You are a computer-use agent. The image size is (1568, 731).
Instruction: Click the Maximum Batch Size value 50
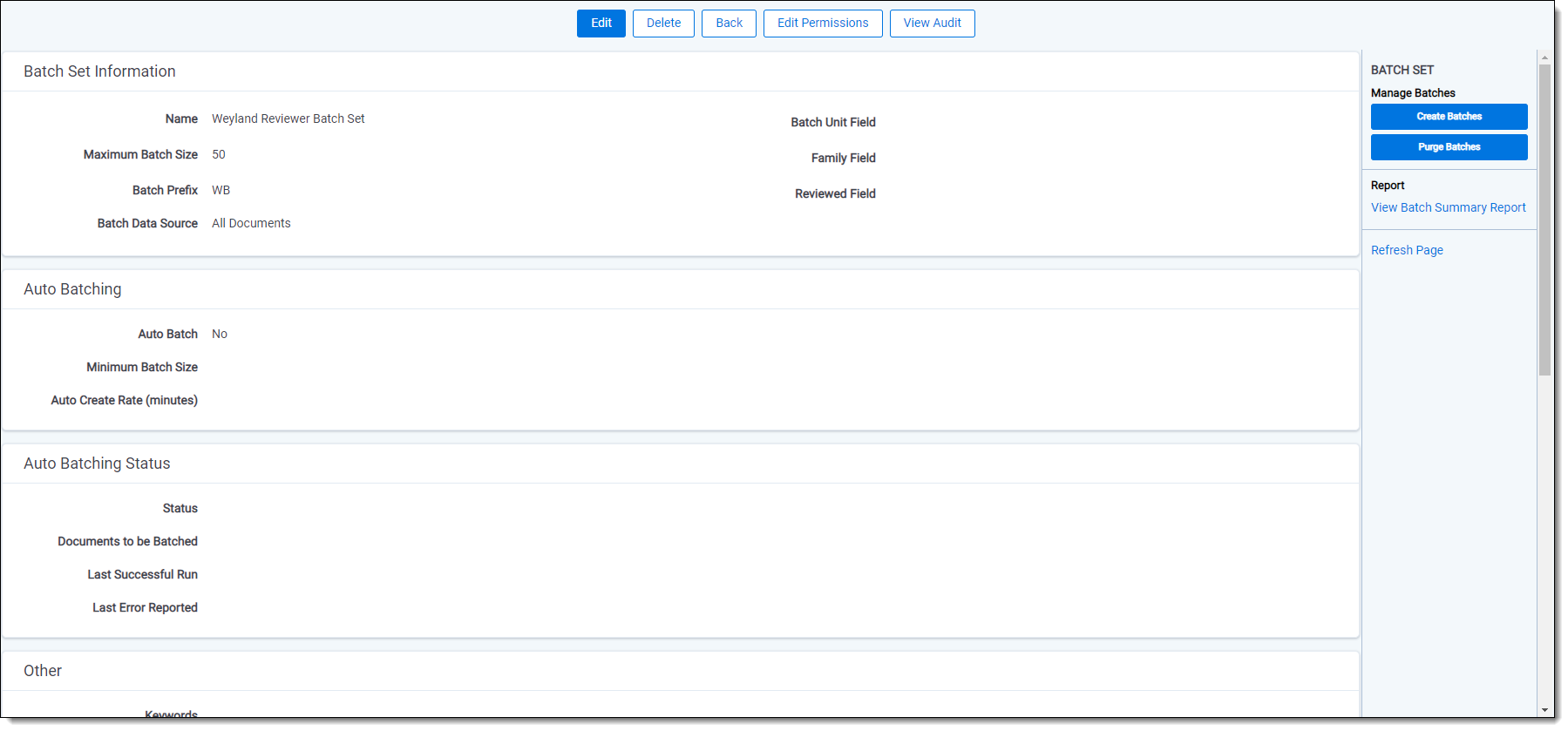point(219,154)
